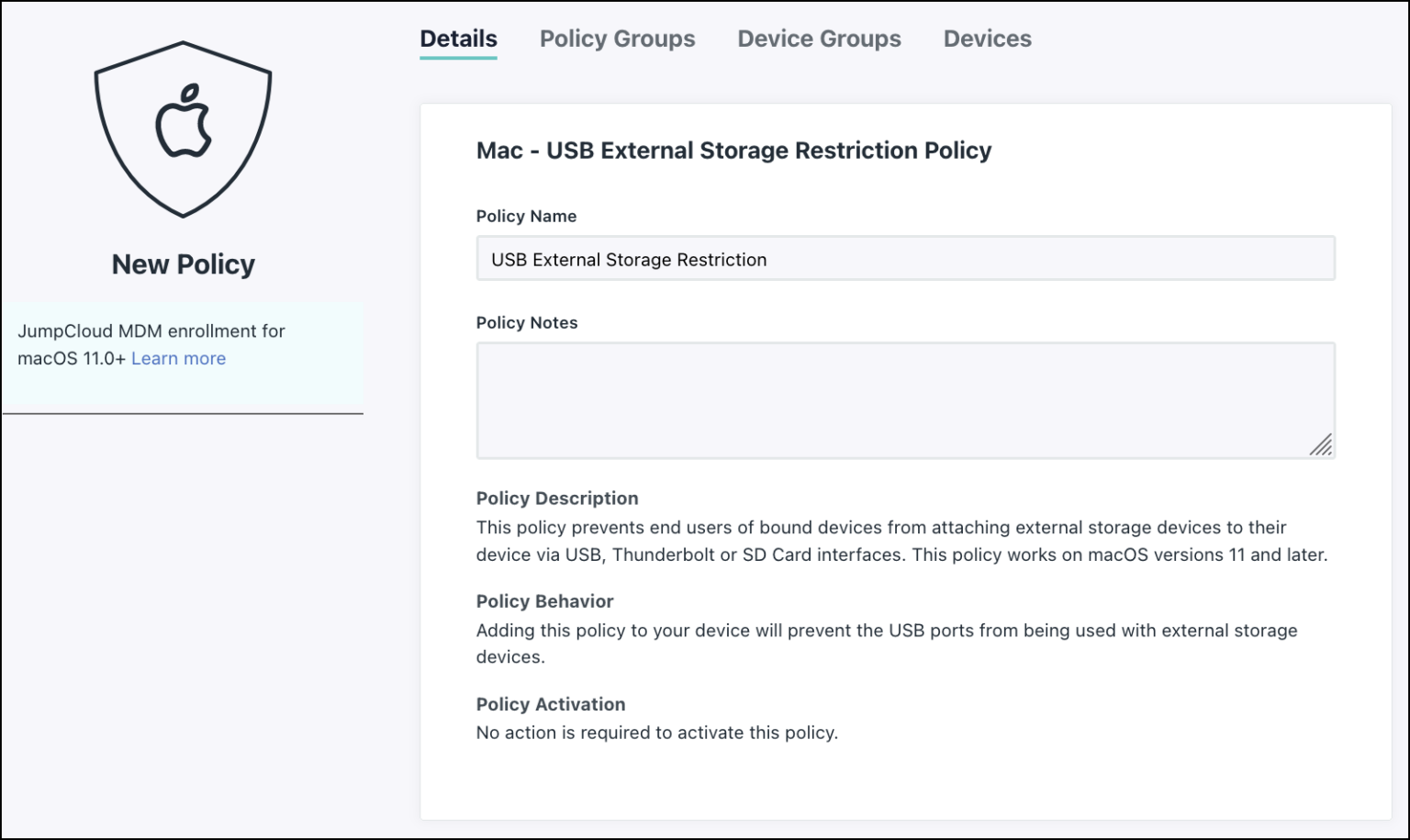Screen dimensions: 1410x840
Task: Click the Policy Notes label
Action: [x=527, y=322]
